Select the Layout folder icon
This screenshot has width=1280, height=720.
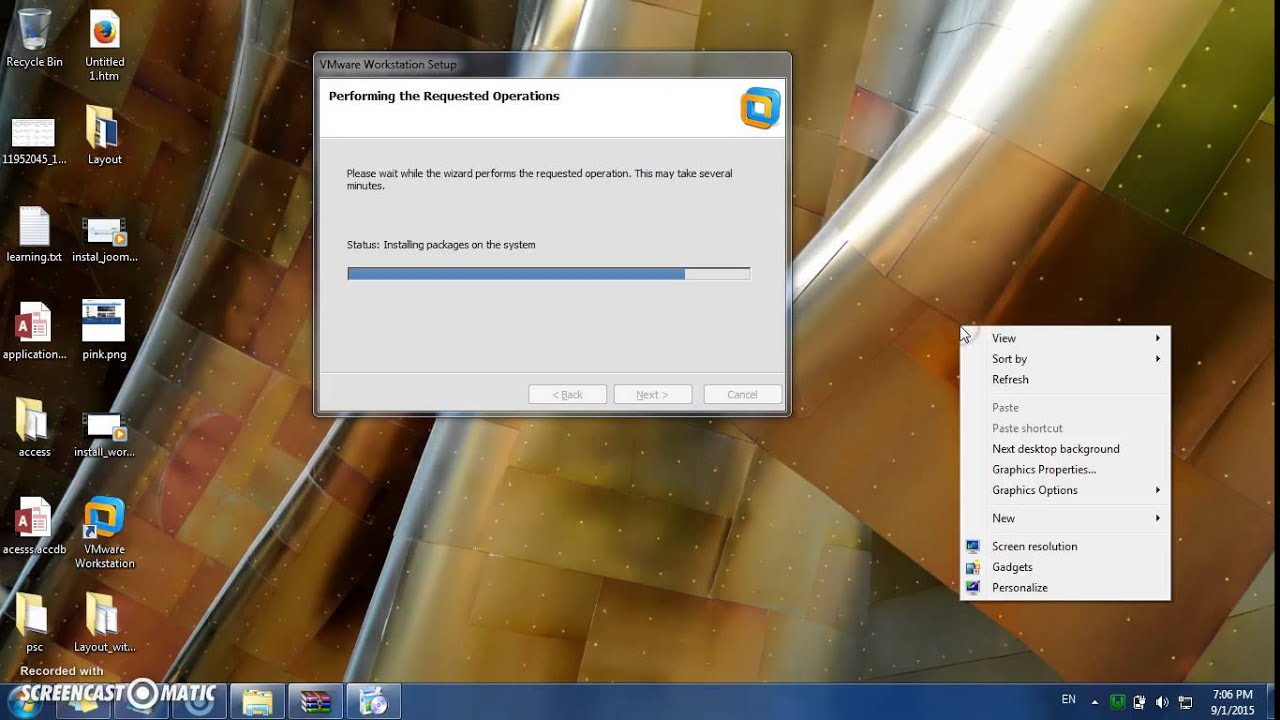tap(104, 136)
